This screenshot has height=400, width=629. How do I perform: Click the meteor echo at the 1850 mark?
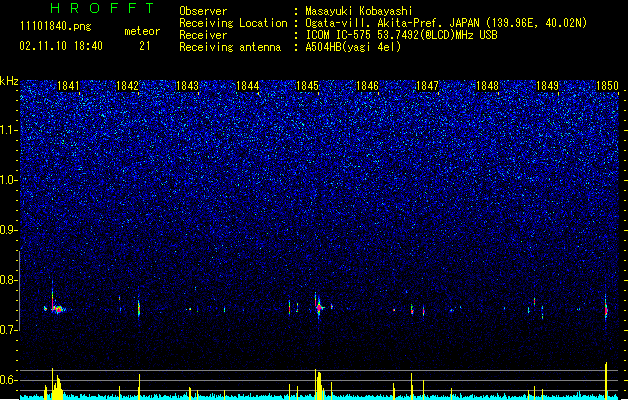click(x=606, y=309)
